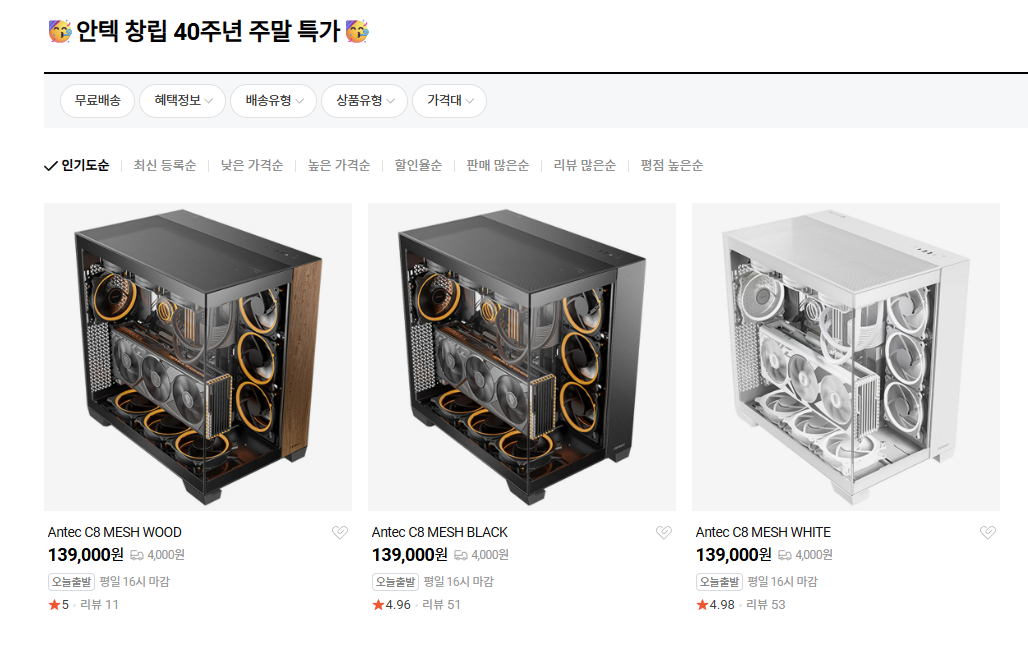The height and width of the screenshot is (663, 1028).
Task: Click the white Antec C8 case thumbnail
Action: coord(846,357)
